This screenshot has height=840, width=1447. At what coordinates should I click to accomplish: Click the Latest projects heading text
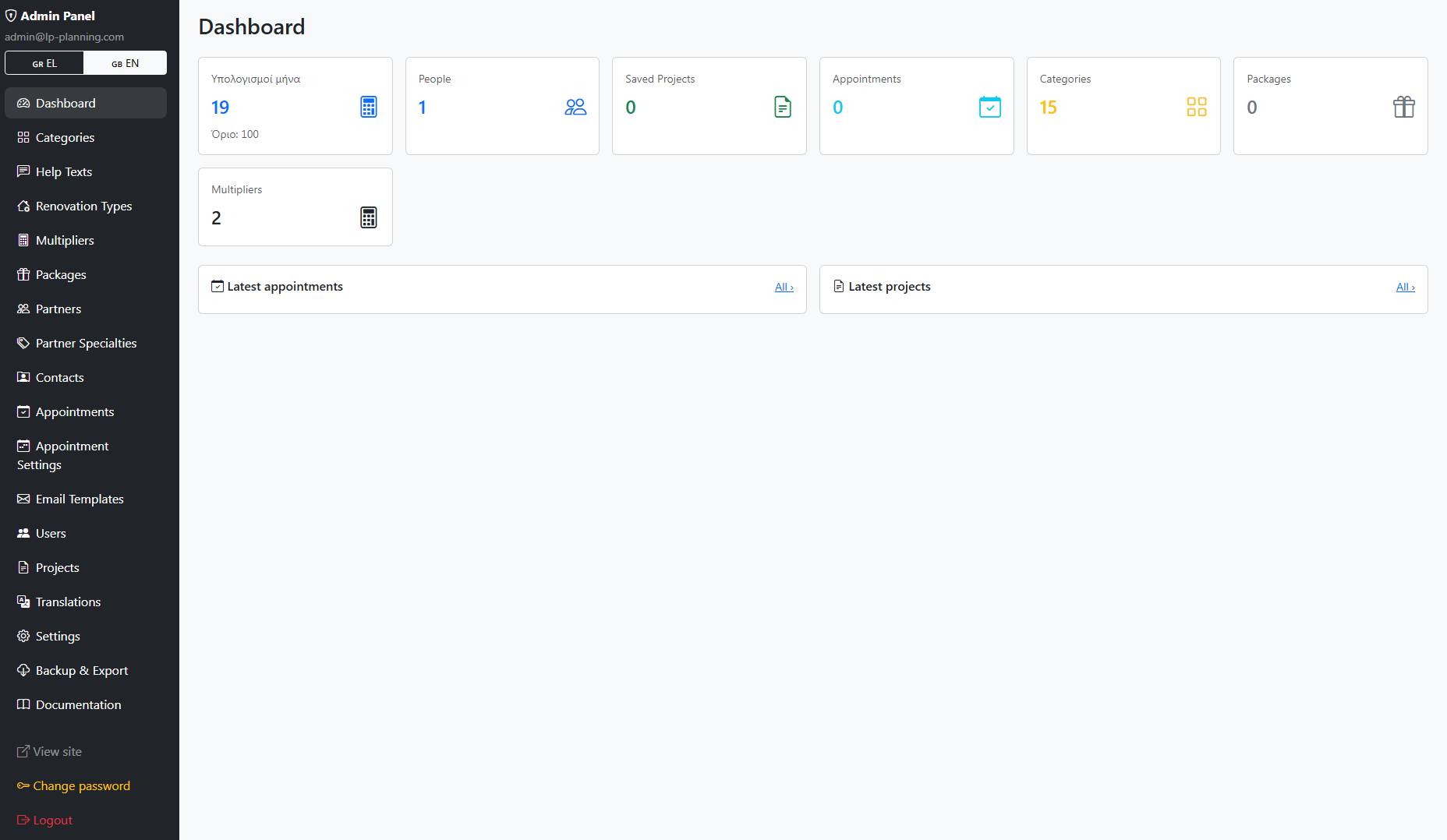pyautogui.click(x=890, y=286)
